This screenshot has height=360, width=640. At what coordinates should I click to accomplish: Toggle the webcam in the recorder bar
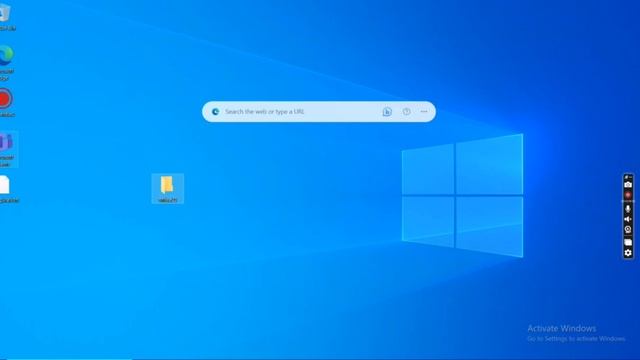click(x=628, y=229)
